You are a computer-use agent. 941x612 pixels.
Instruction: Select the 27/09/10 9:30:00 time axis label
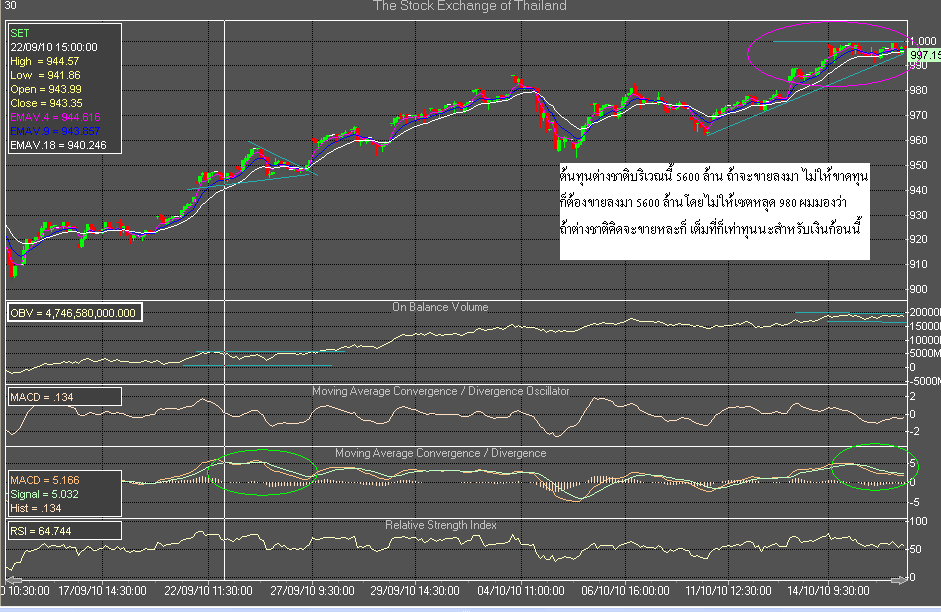[312, 590]
